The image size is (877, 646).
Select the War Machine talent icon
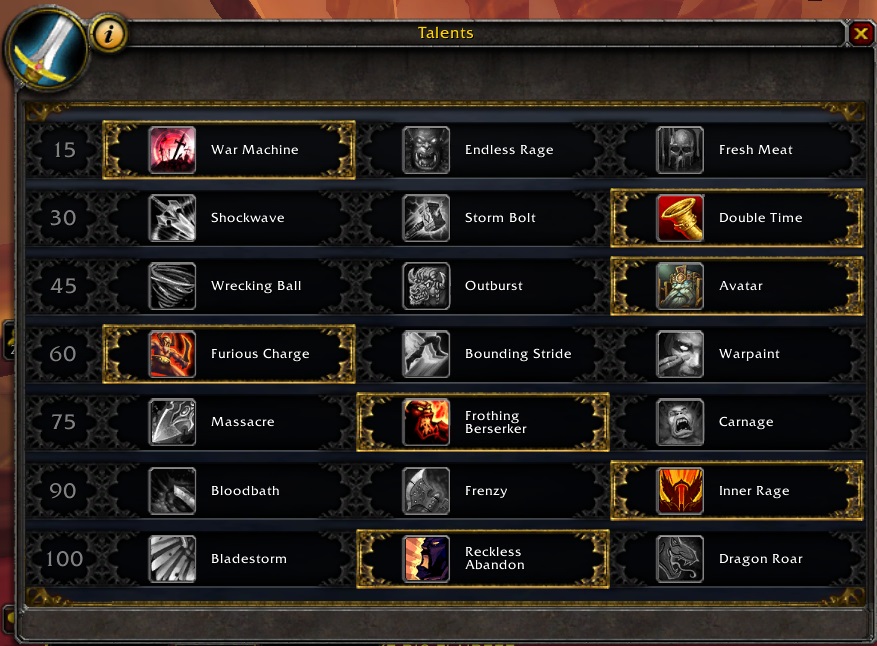tap(172, 150)
